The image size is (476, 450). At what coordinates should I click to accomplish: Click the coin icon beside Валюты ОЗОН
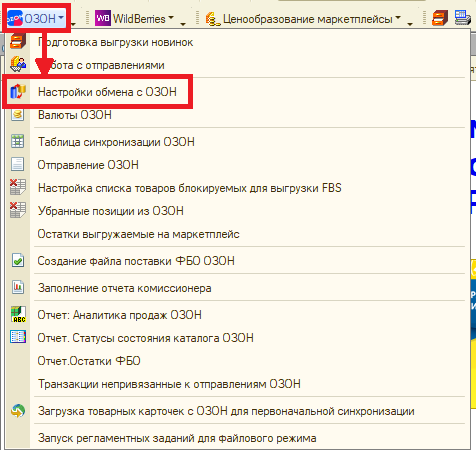click(x=18, y=115)
